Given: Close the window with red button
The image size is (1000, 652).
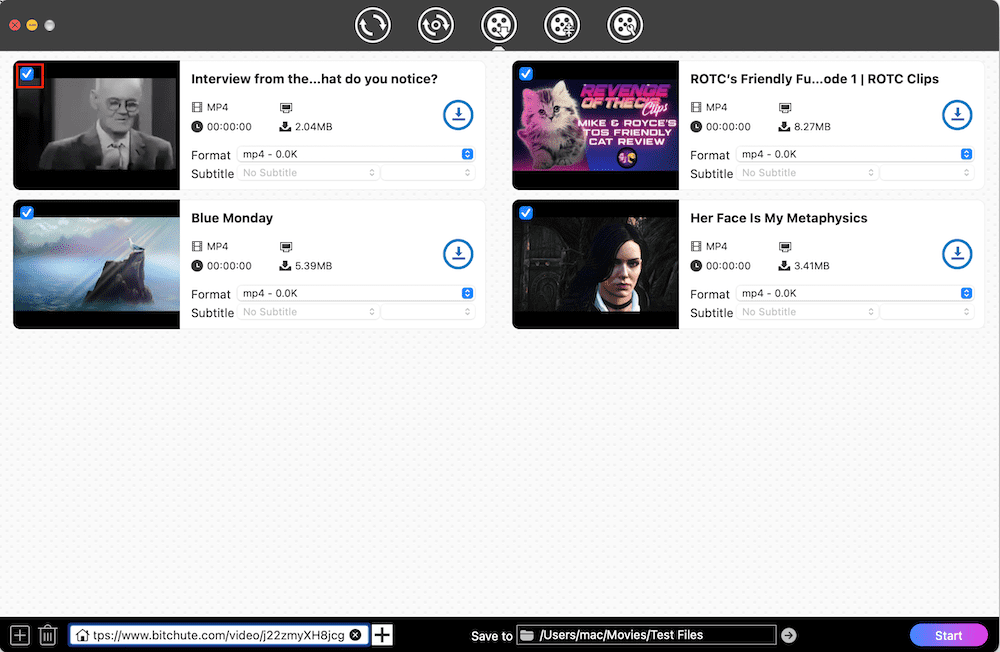Looking at the screenshot, I should pyautogui.click(x=15, y=26).
